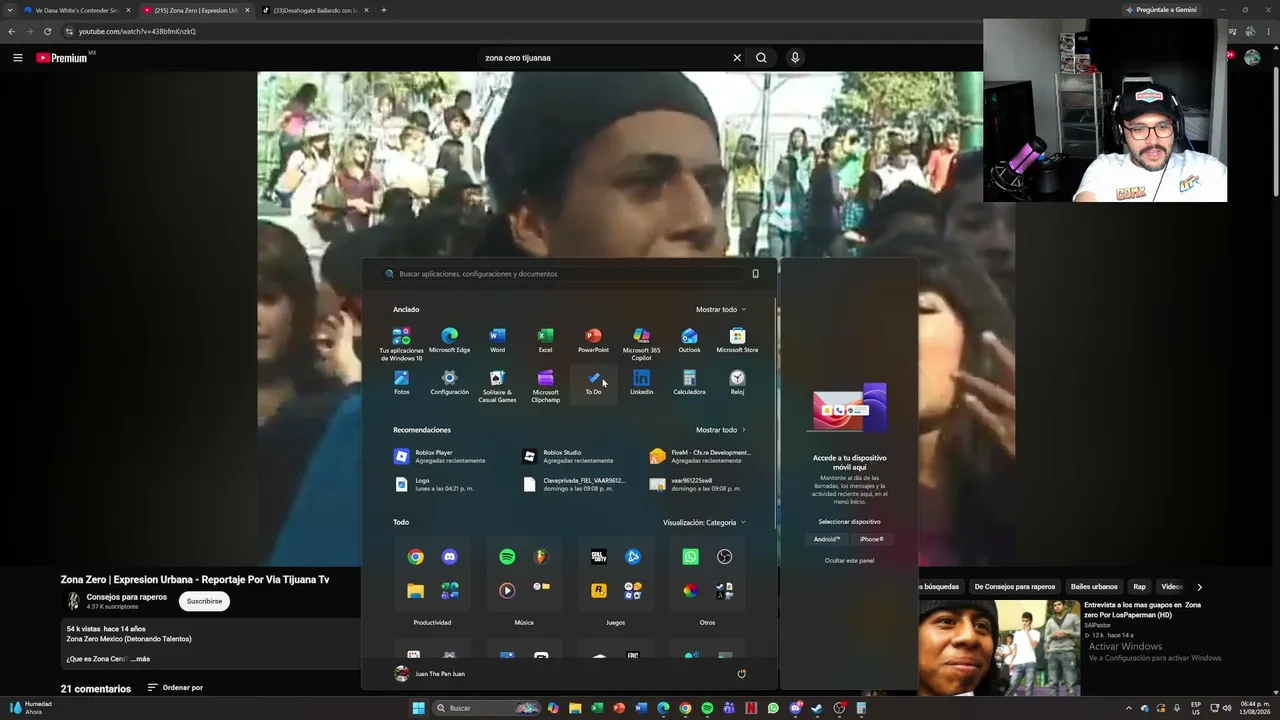1280x720 pixels.
Task: Open Microsoft Edge from pinned apps
Action: tap(449, 340)
